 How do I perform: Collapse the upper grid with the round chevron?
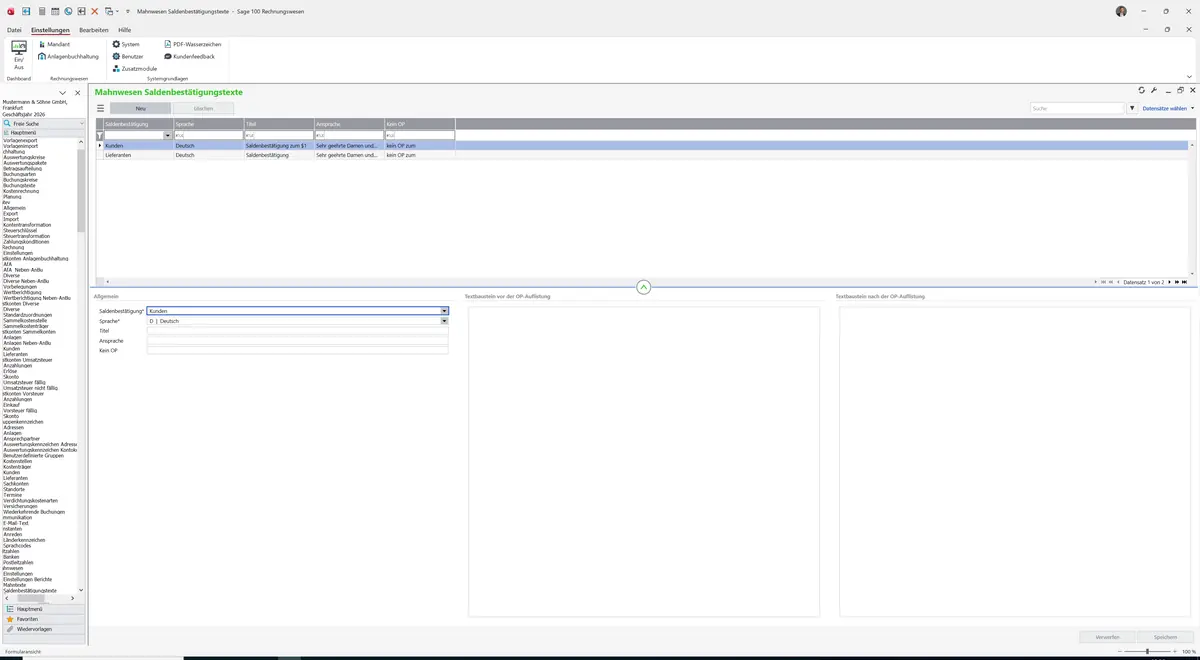tap(643, 287)
